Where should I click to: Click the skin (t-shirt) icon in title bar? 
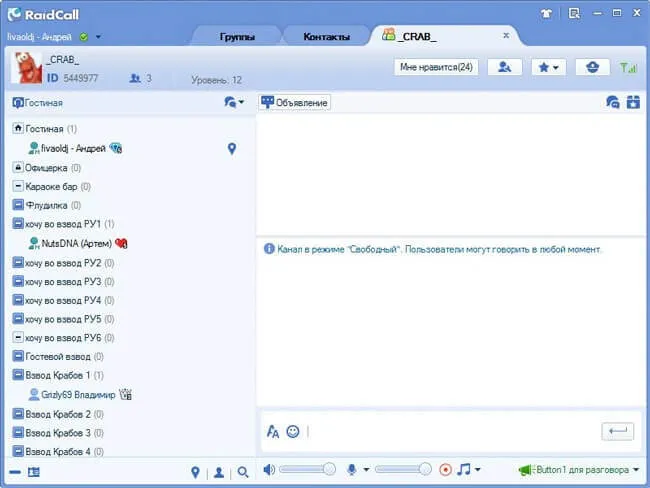(x=546, y=14)
